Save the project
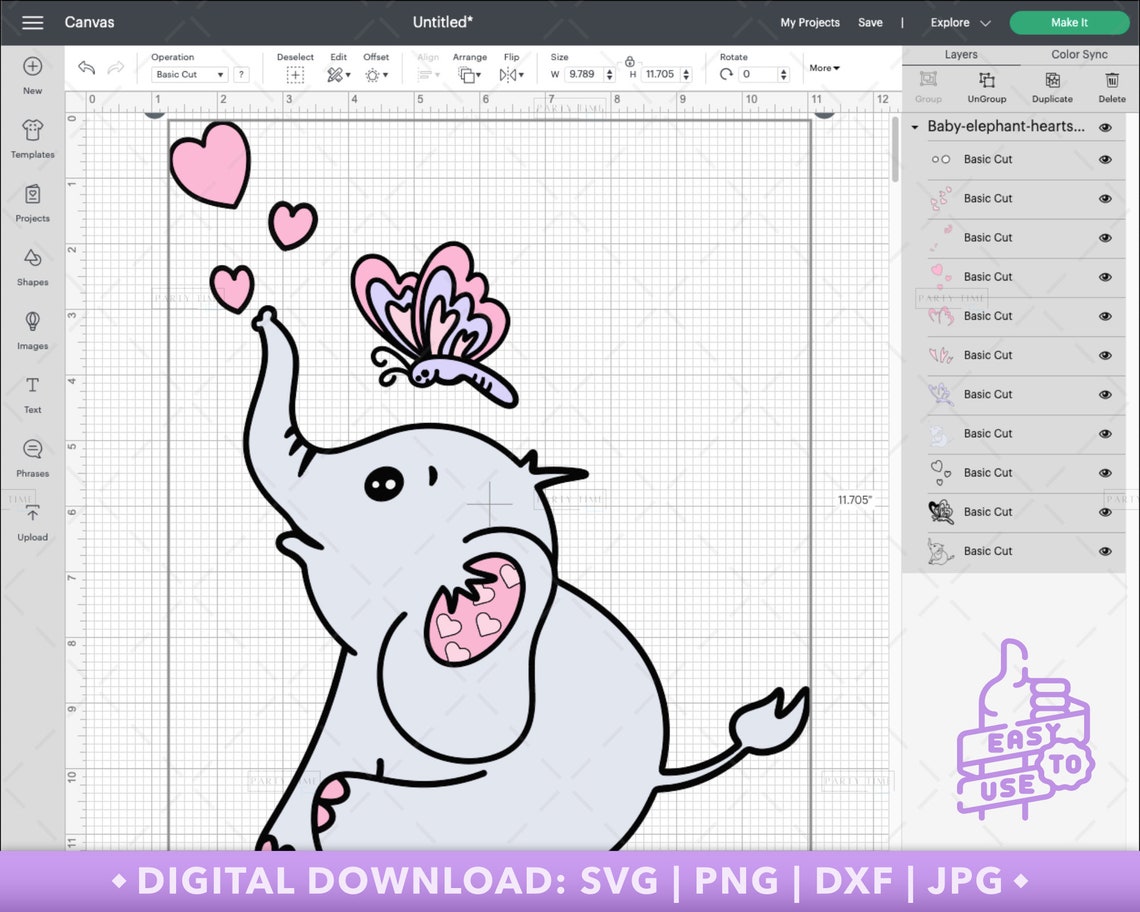The image size is (1140, 912). pyautogui.click(x=870, y=22)
